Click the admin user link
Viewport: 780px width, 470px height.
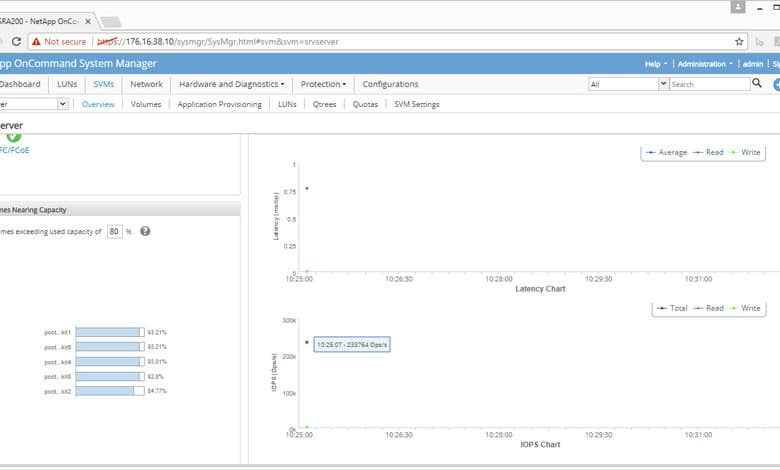click(753, 64)
